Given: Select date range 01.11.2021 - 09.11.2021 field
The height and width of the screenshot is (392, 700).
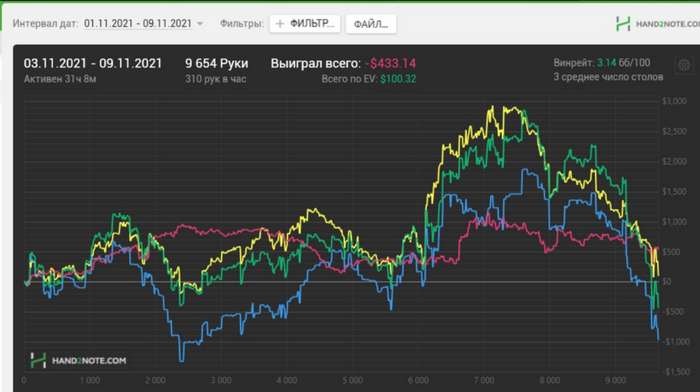Looking at the screenshot, I should click(x=138, y=24).
